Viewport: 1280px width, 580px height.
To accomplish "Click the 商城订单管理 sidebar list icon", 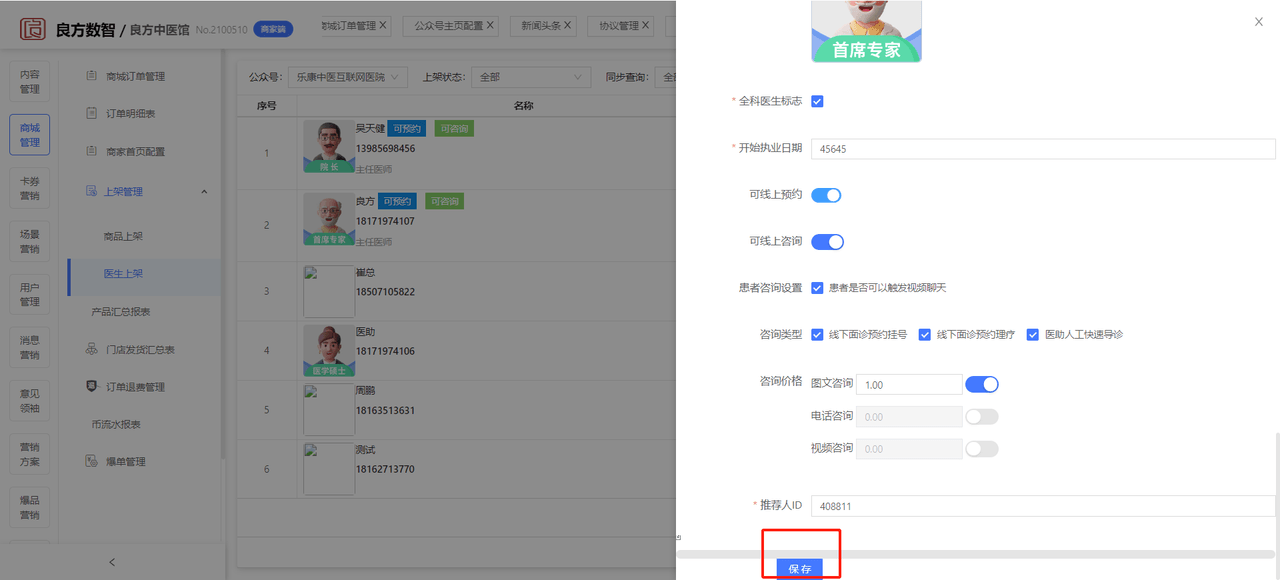I will [x=91, y=76].
